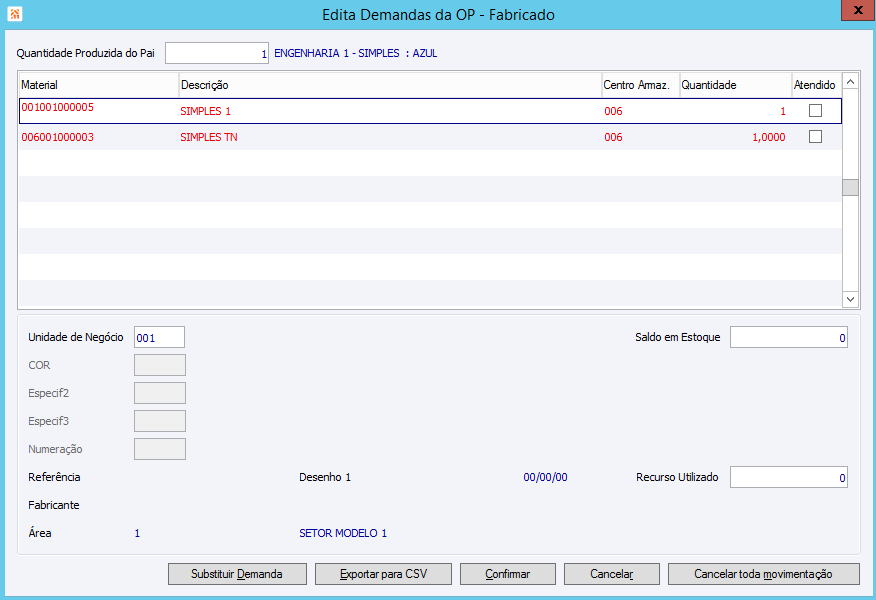Image resolution: width=876 pixels, height=600 pixels.
Task: Focus the Saldo em Estoque field
Action: (x=788, y=337)
